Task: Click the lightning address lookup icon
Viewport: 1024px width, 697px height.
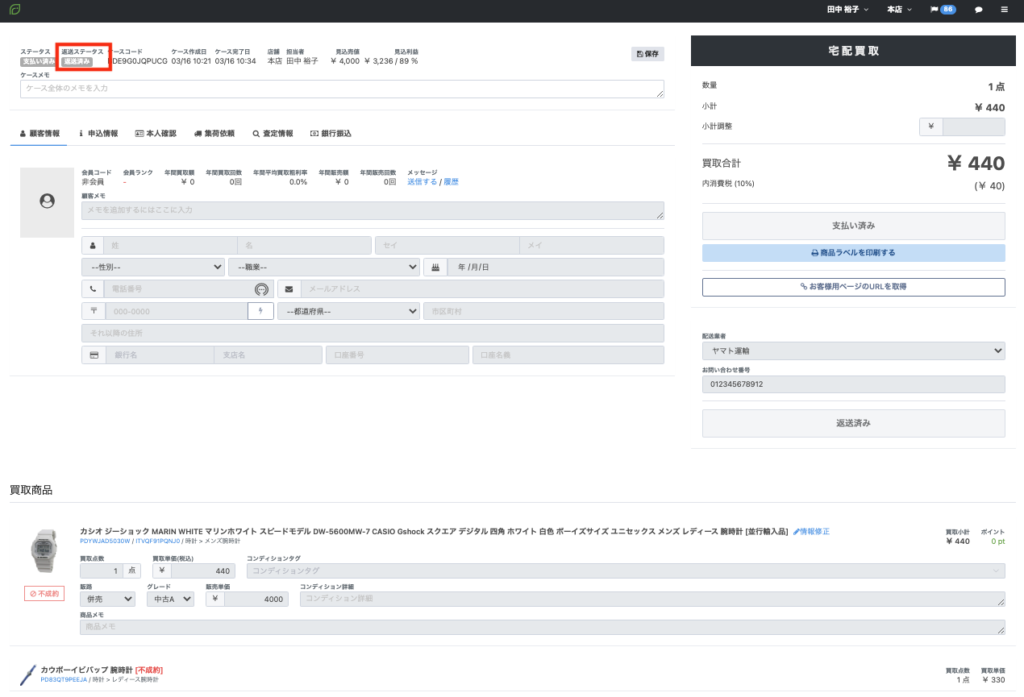Action: coord(260,311)
